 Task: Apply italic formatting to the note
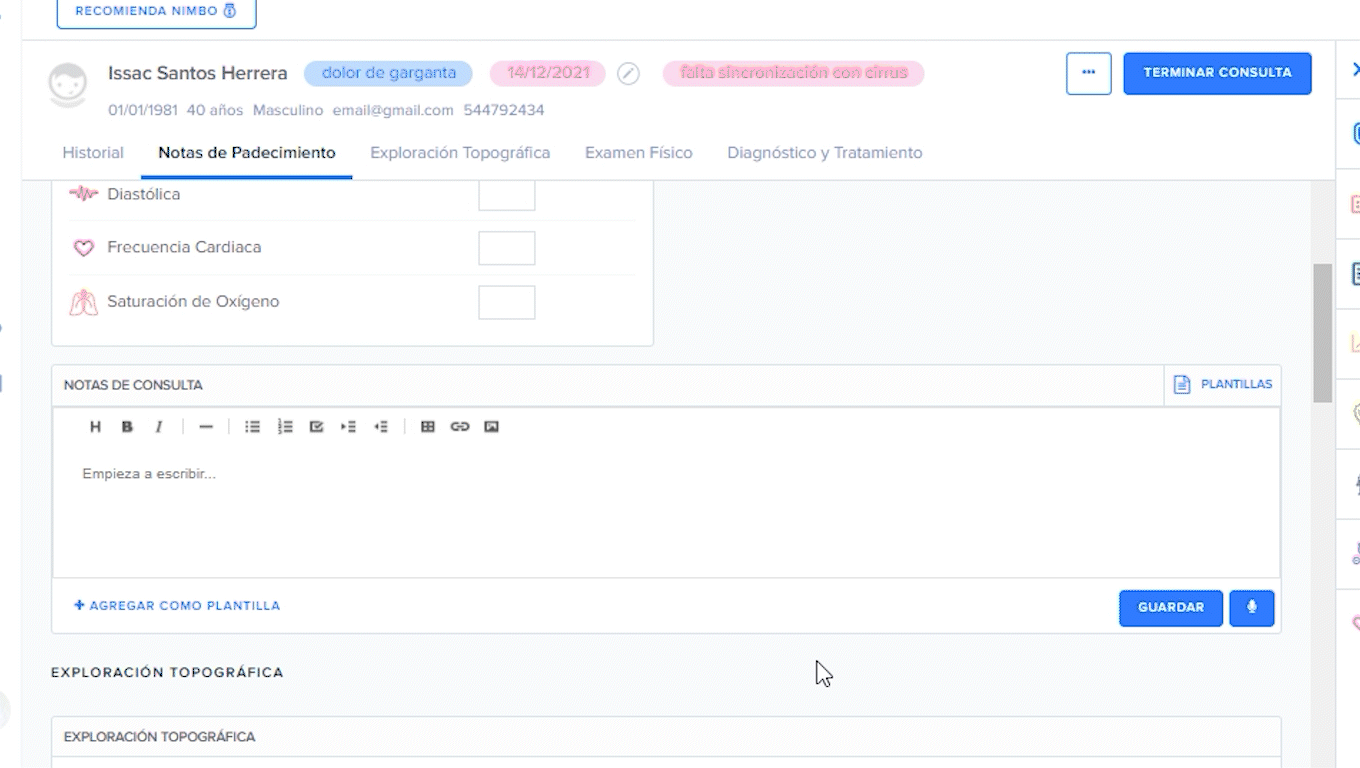pos(158,426)
